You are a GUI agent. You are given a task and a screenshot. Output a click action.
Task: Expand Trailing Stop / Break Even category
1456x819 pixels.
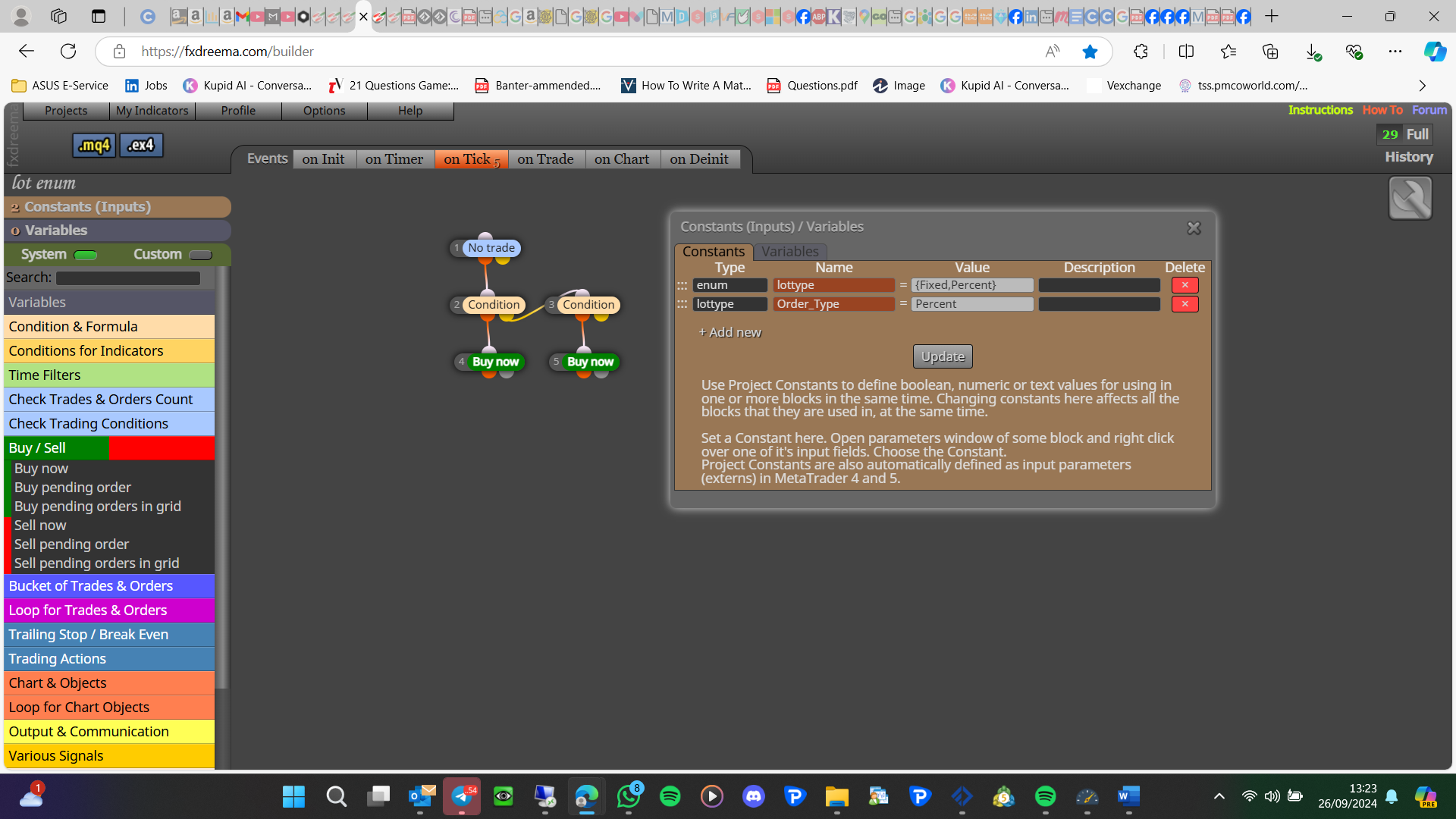(110, 635)
